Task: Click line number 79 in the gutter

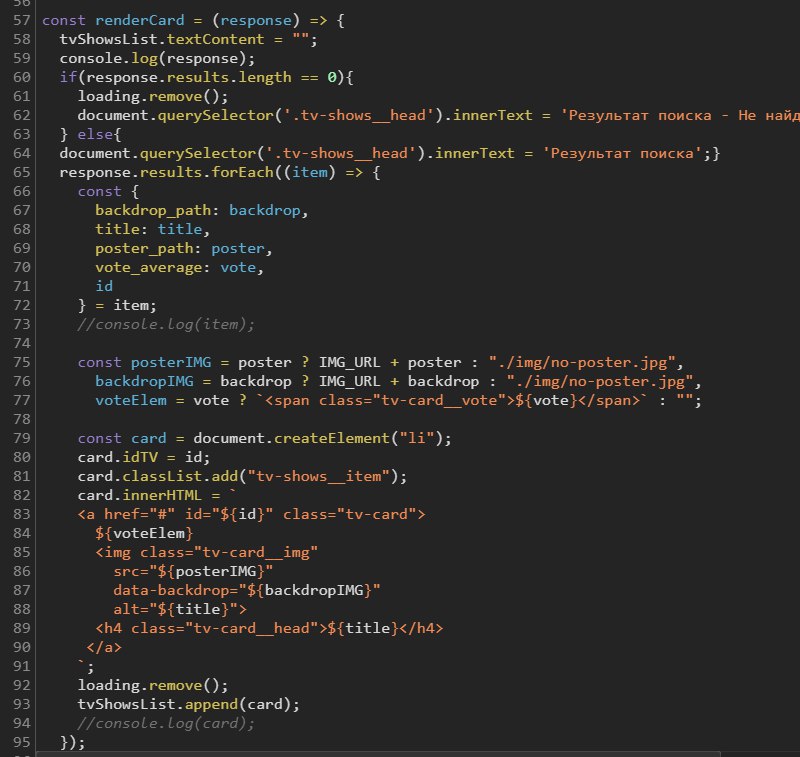Action: (21, 438)
